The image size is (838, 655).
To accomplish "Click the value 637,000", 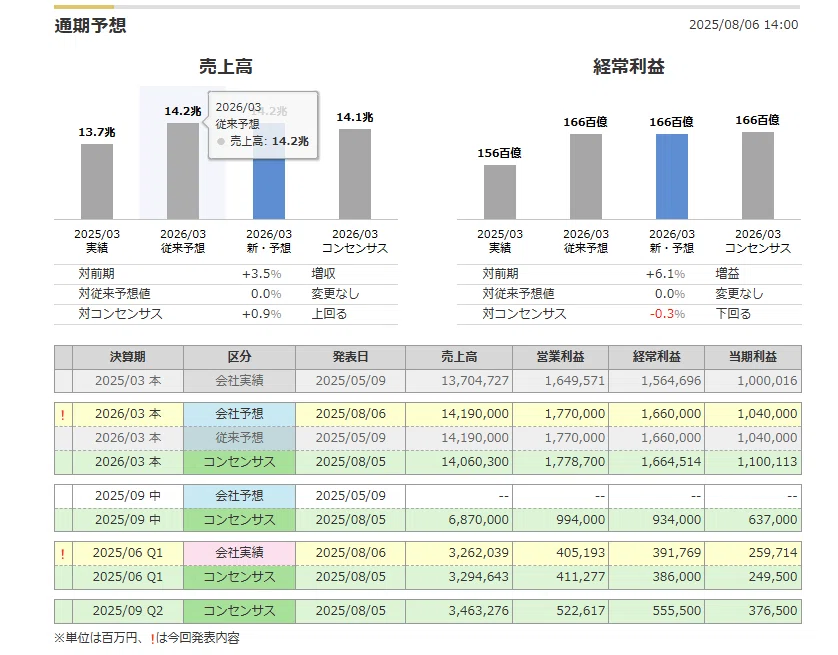I will pos(773,520).
